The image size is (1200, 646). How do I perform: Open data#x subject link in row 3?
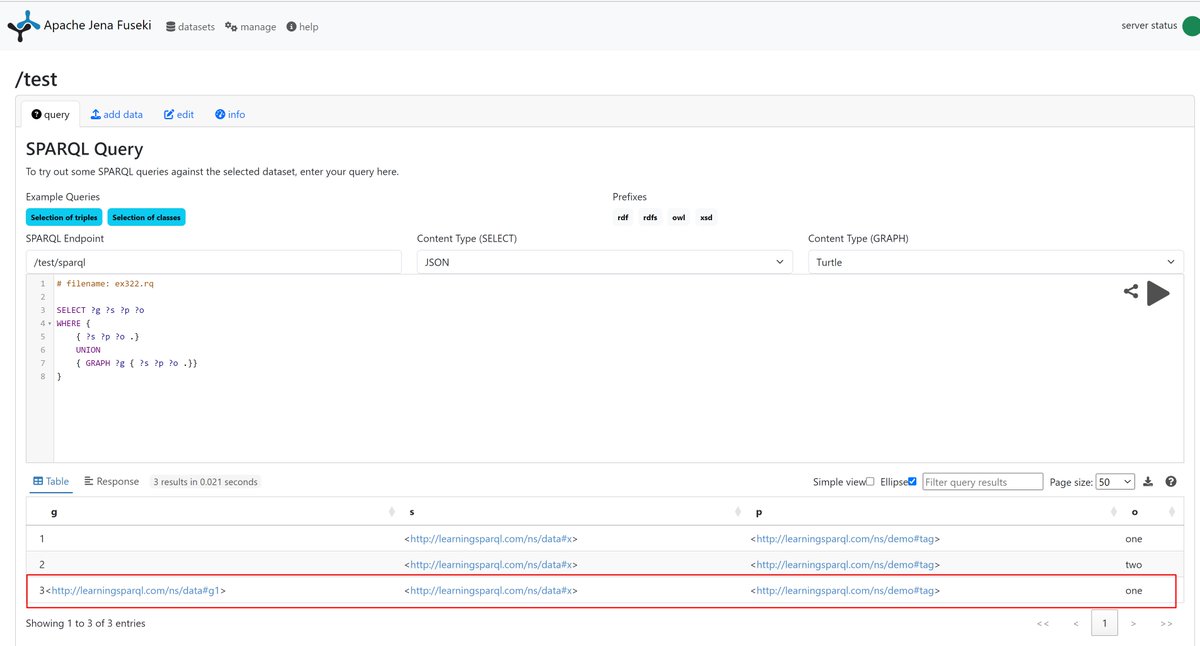(x=491, y=590)
